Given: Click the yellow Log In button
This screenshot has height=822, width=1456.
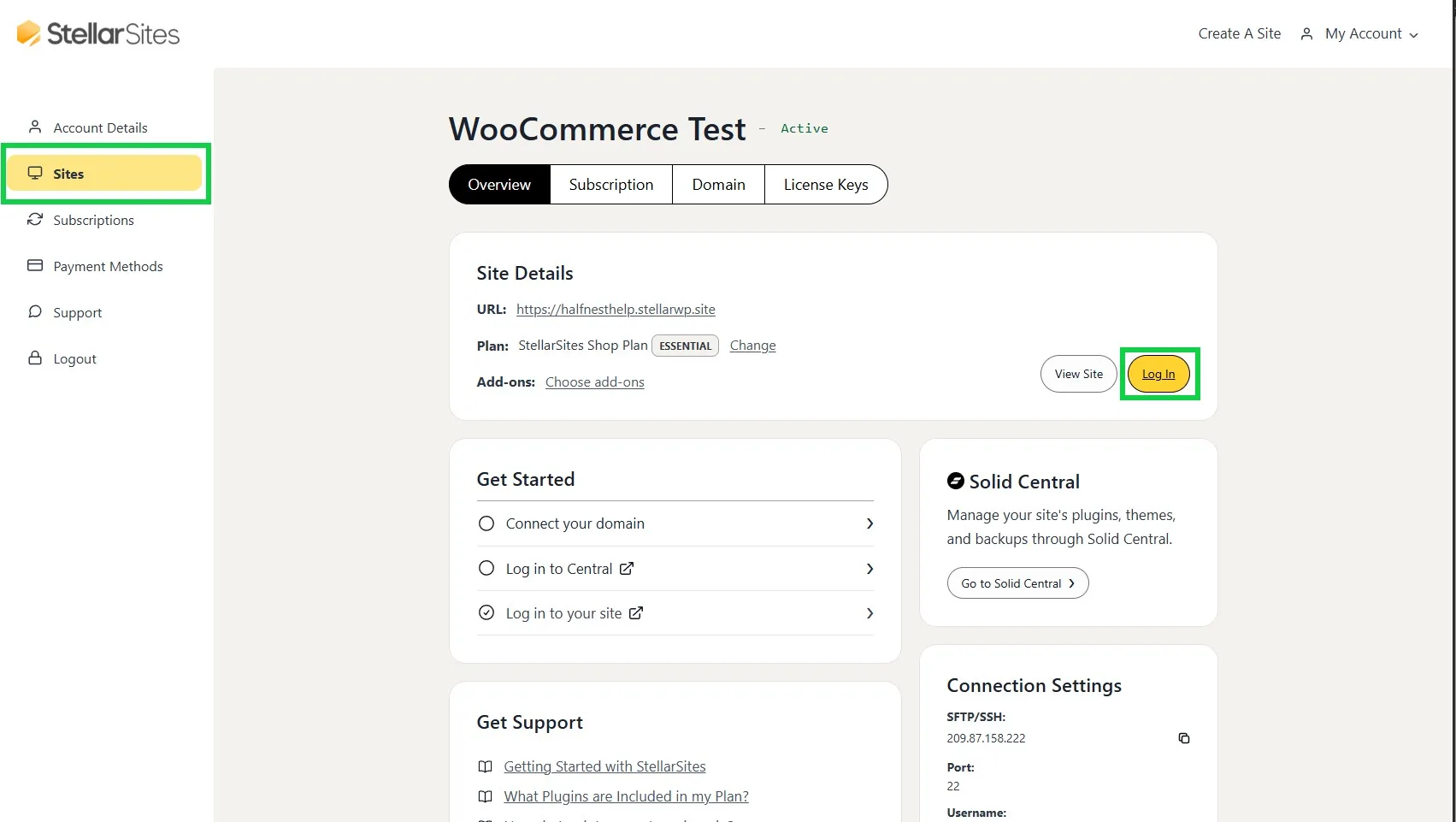Looking at the screenshot, I should [1158, 374].
